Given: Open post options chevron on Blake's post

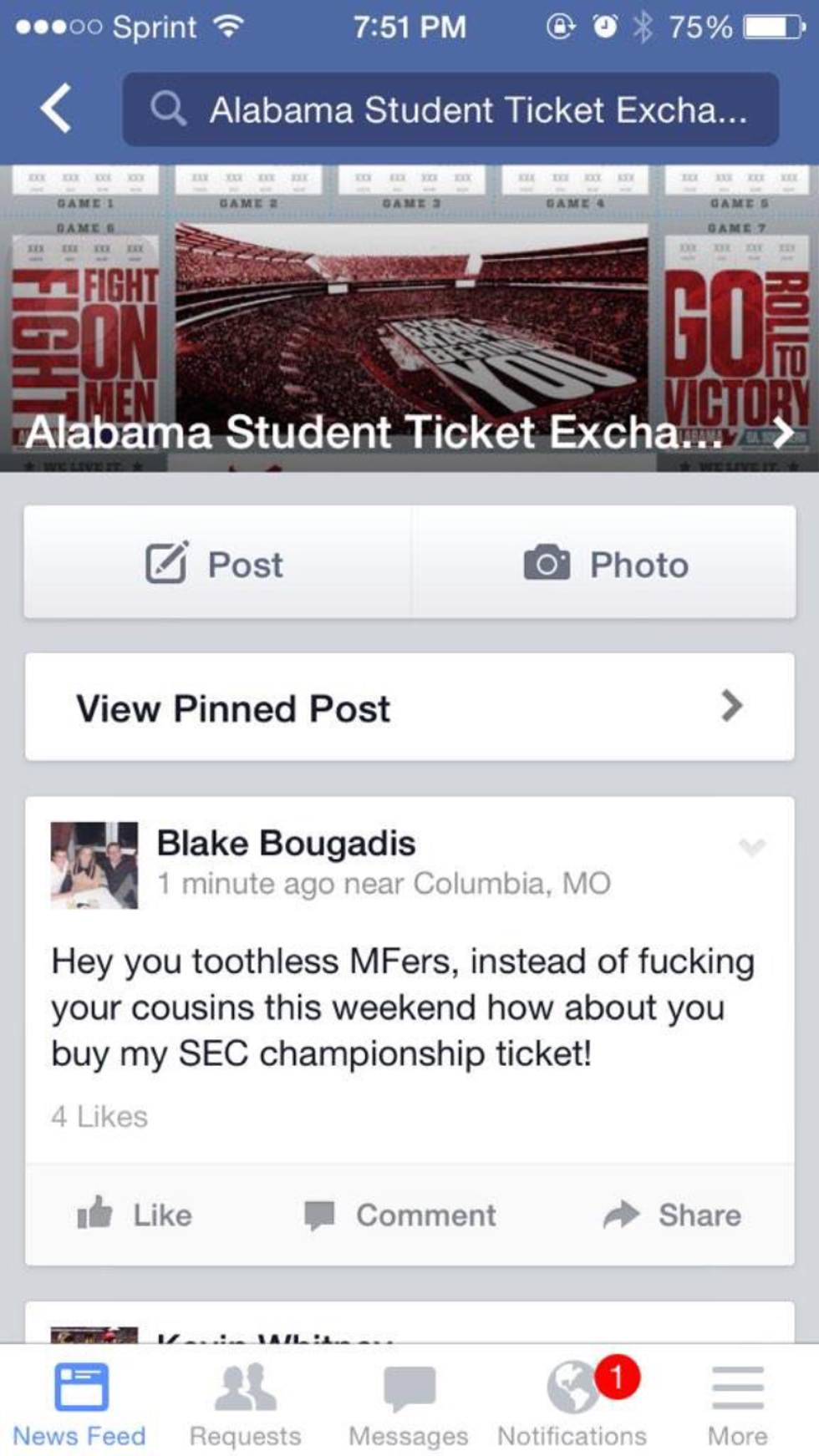Looking at the screenshot, I should (x=752, y=847).
